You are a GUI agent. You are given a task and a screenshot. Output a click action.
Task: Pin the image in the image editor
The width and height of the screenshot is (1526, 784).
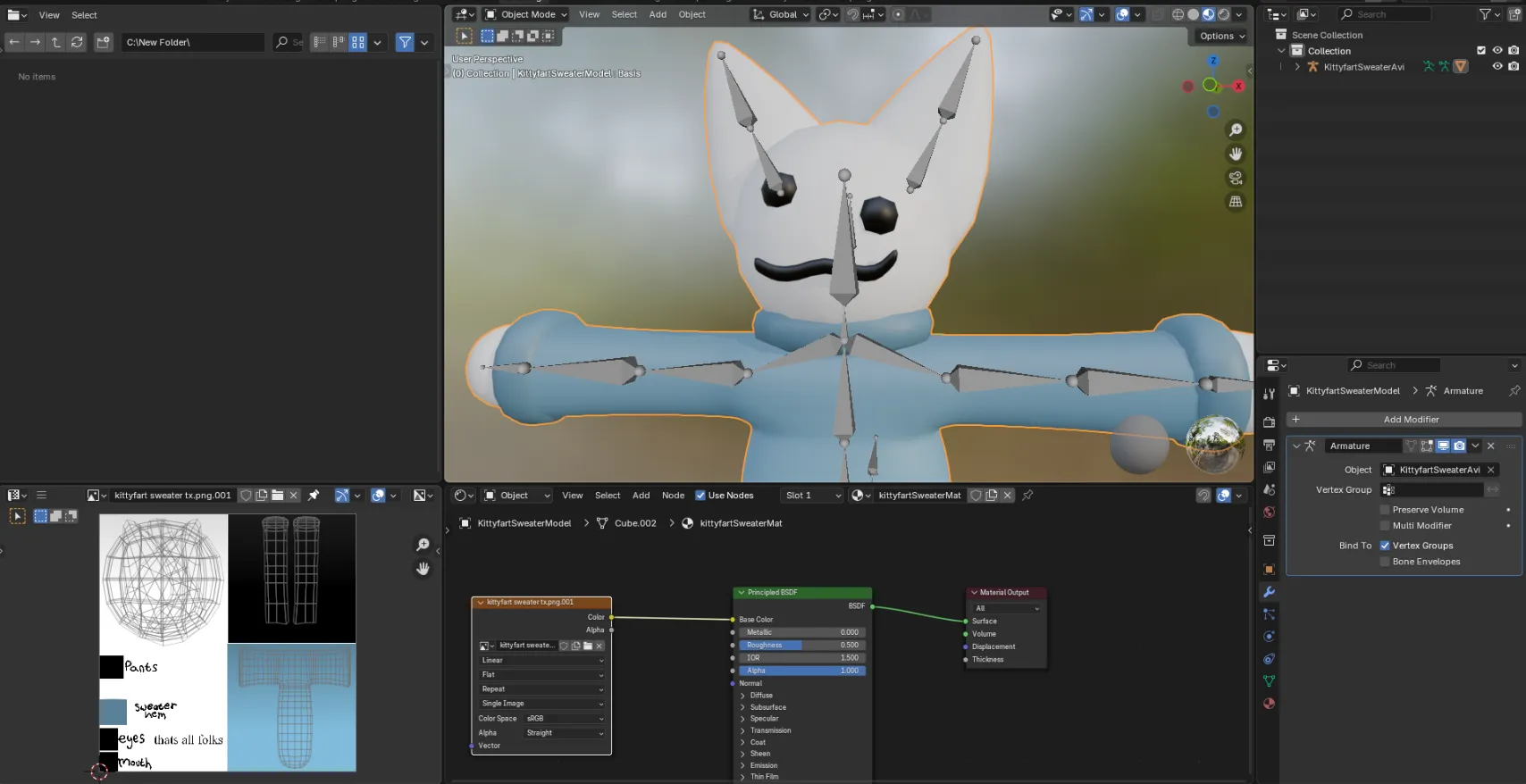(x=314, y=496)
